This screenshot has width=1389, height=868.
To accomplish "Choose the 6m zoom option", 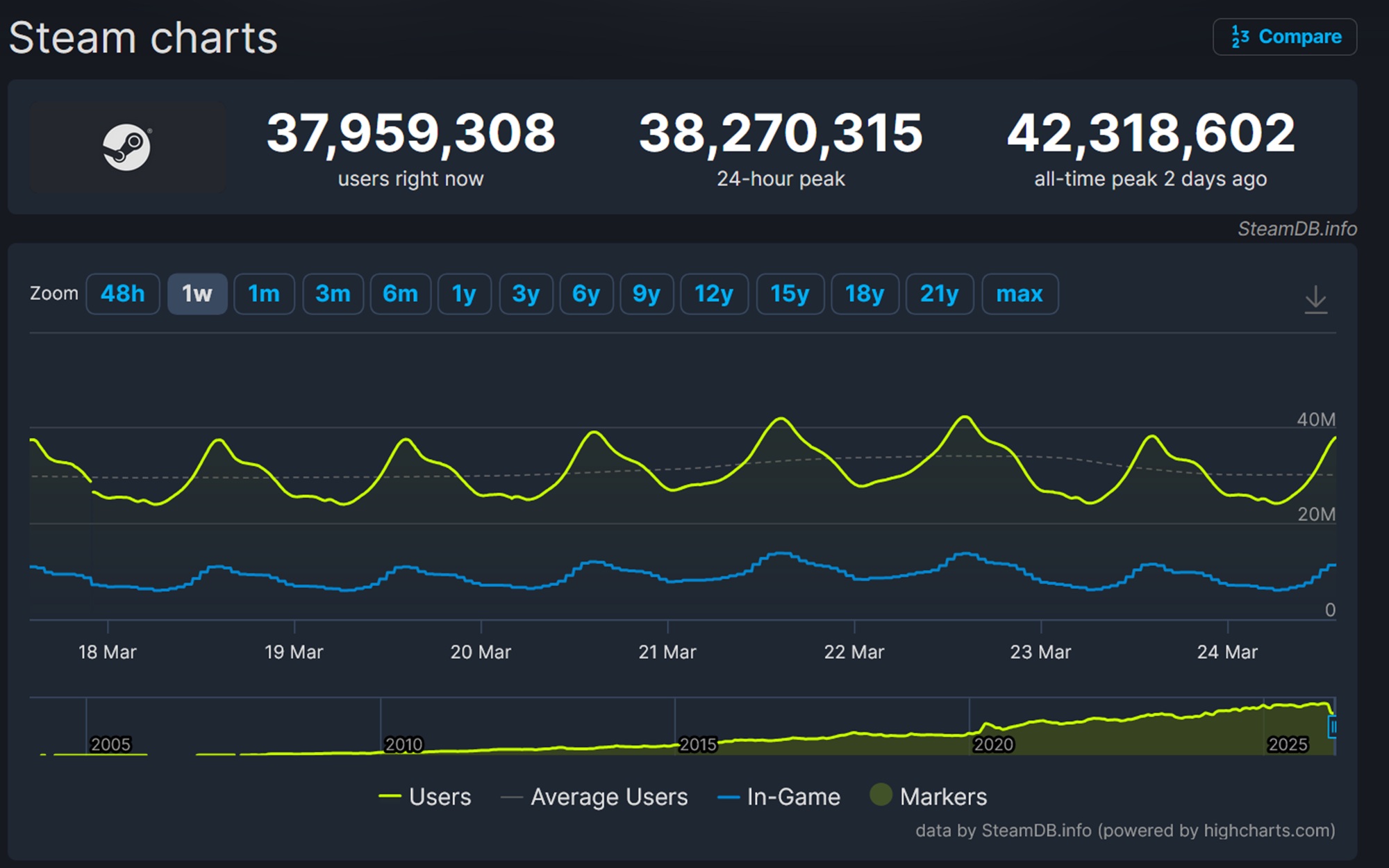I will [400, 294].
